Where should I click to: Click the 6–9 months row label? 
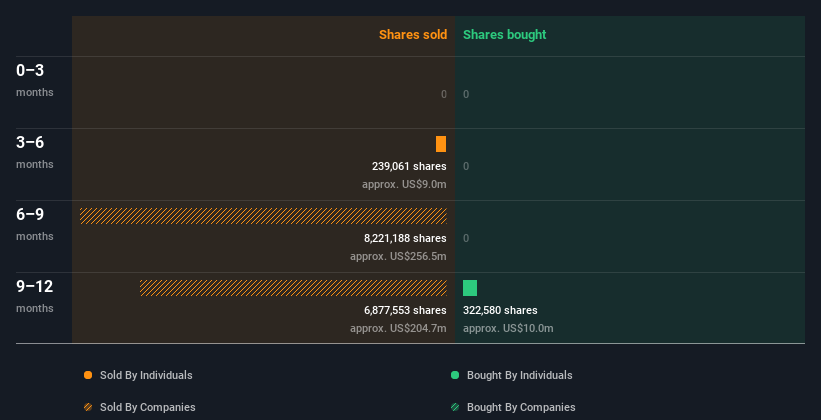pyautogui.click(x=35, y=224)
